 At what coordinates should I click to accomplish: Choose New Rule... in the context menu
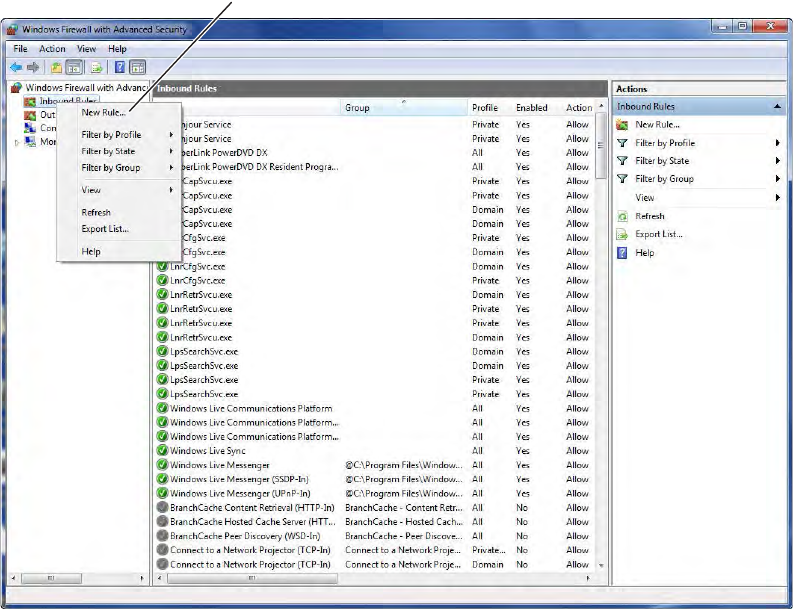[x=104, y=112]
